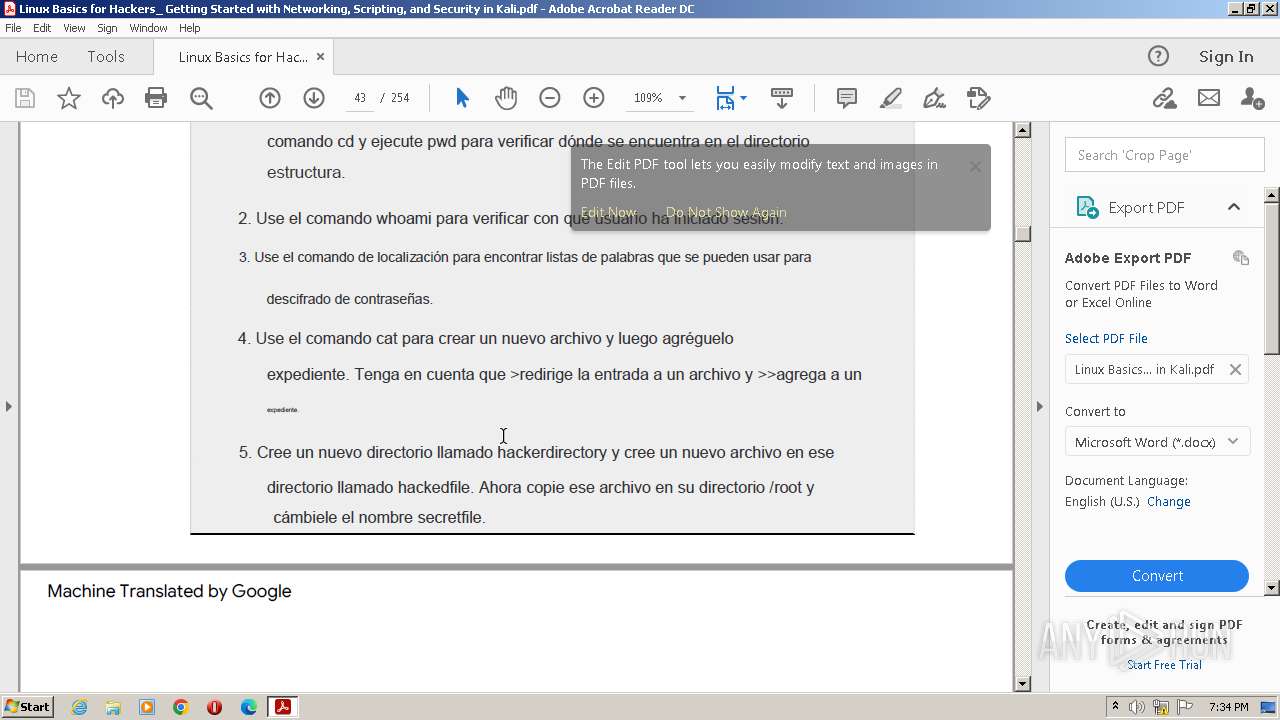Click the Search tools field

[1165, 155]
